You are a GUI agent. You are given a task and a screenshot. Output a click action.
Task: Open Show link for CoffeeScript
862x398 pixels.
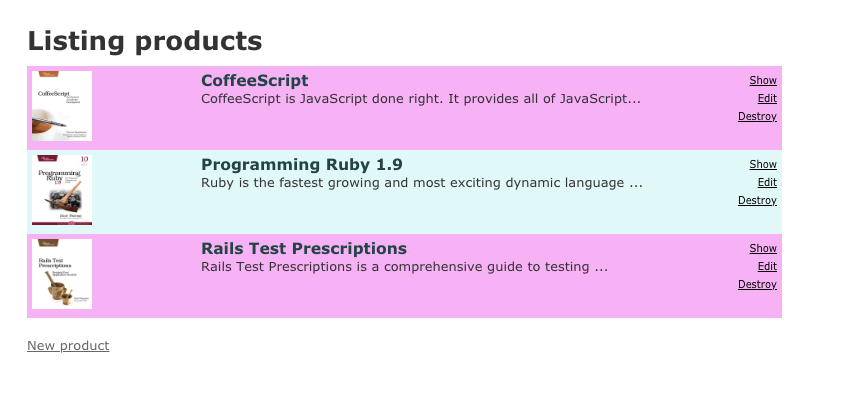[x=762, y=80]
